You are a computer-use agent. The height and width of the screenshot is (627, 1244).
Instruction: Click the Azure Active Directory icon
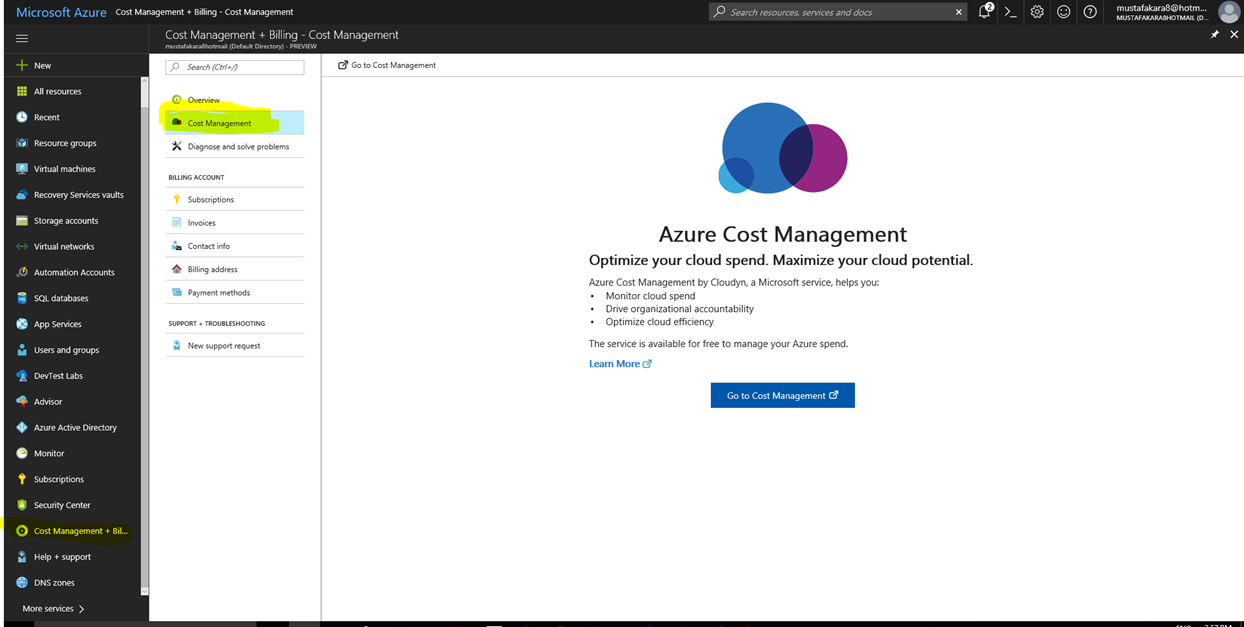[x=22, y=427]
